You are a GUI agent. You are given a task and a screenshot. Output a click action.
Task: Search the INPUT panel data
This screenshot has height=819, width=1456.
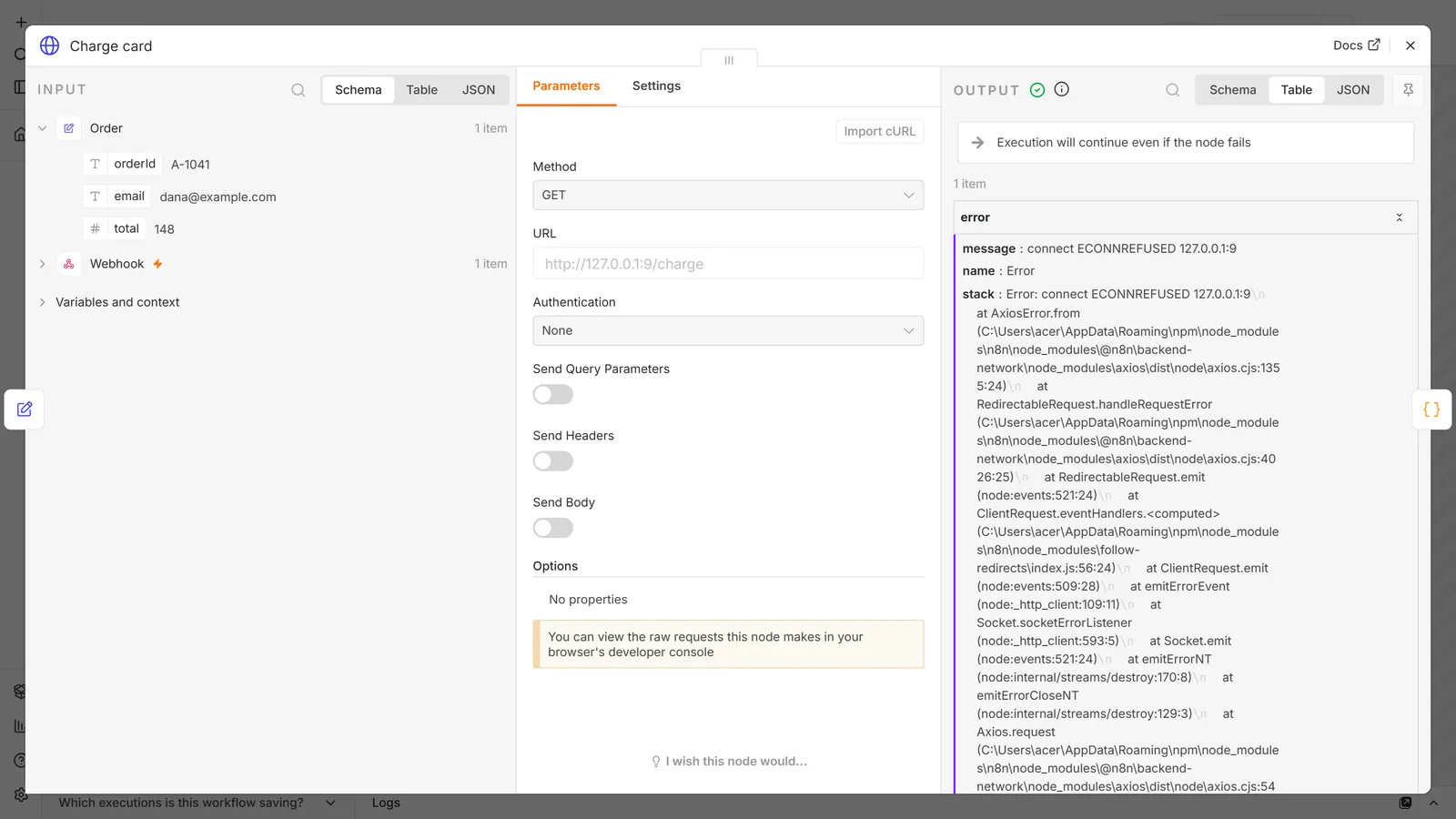298,90
